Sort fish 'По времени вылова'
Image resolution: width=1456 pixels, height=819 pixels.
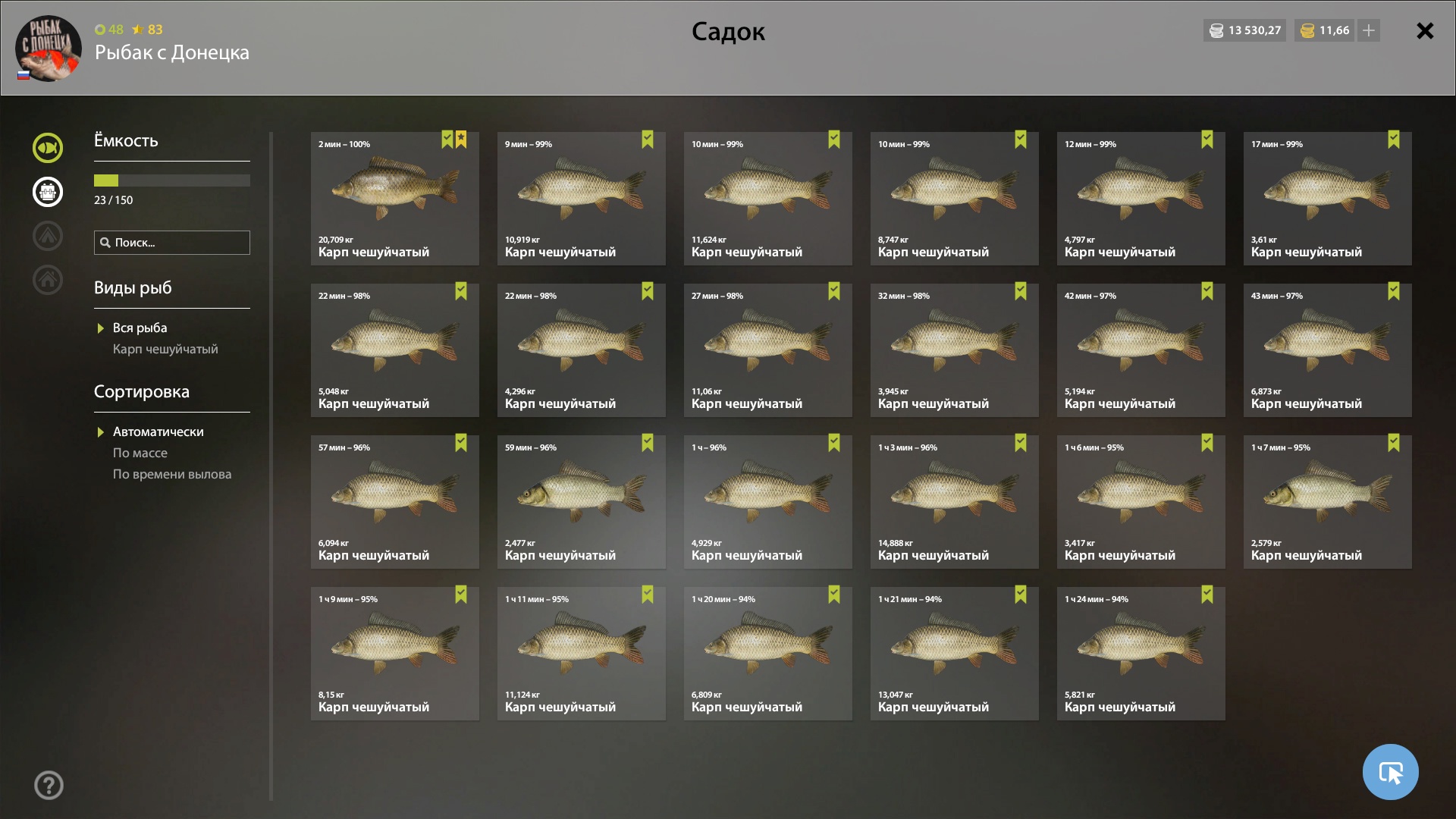click(x=172, y=474)
